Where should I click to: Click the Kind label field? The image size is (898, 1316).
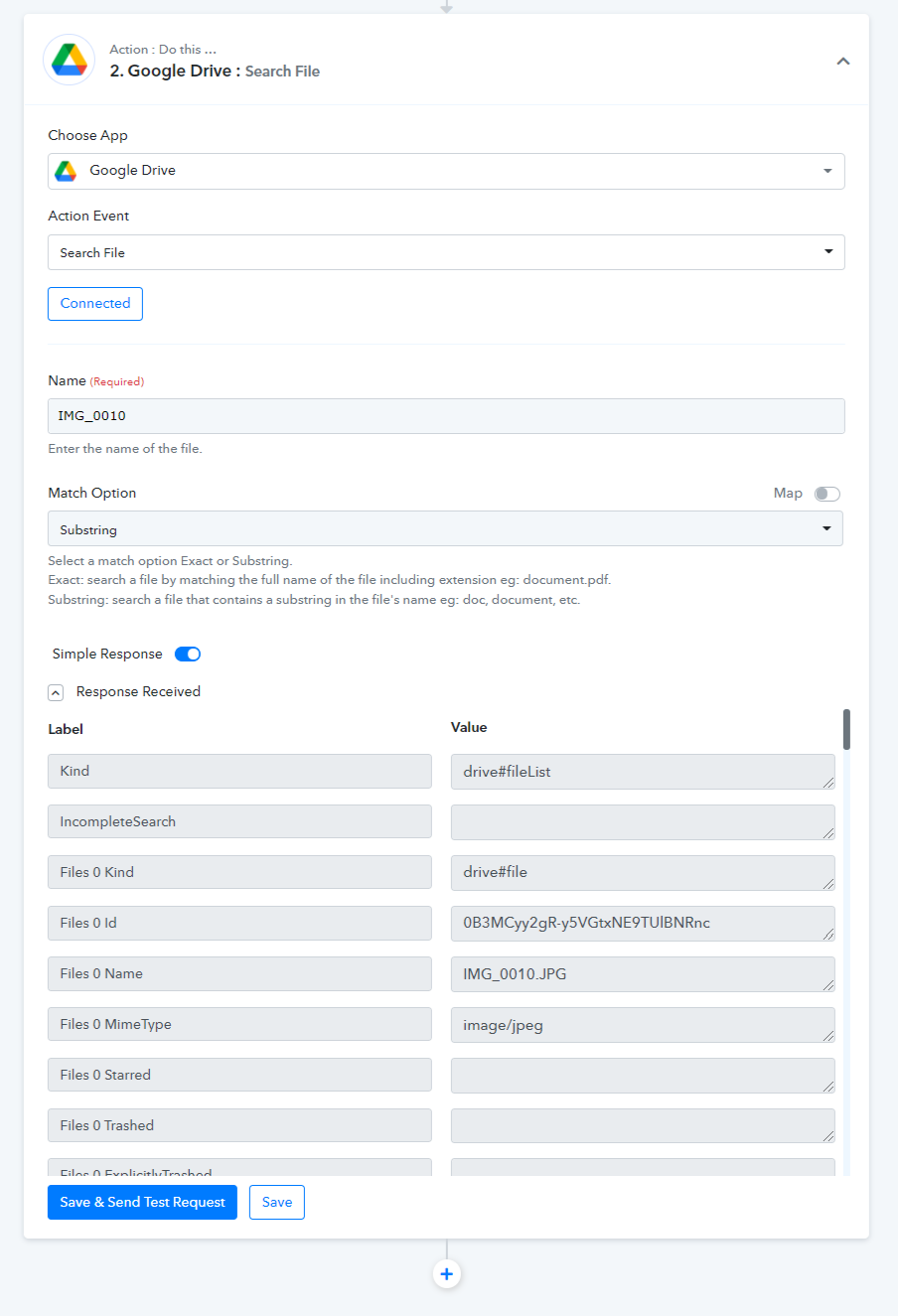239,771
